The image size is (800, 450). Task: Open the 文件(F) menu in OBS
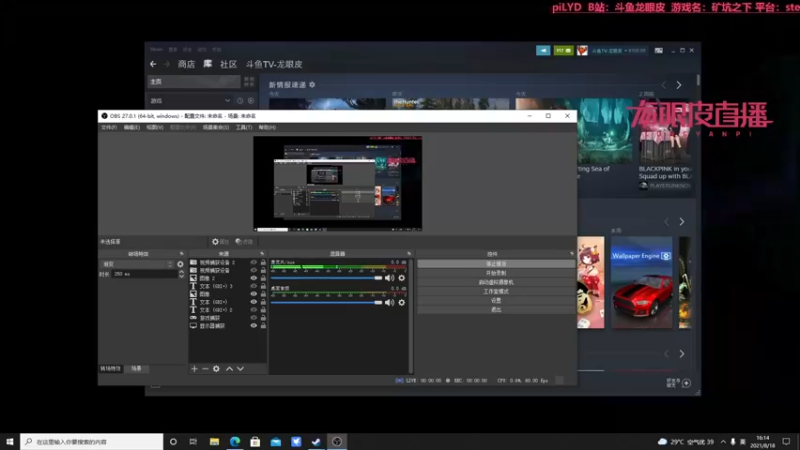(109, 127)
